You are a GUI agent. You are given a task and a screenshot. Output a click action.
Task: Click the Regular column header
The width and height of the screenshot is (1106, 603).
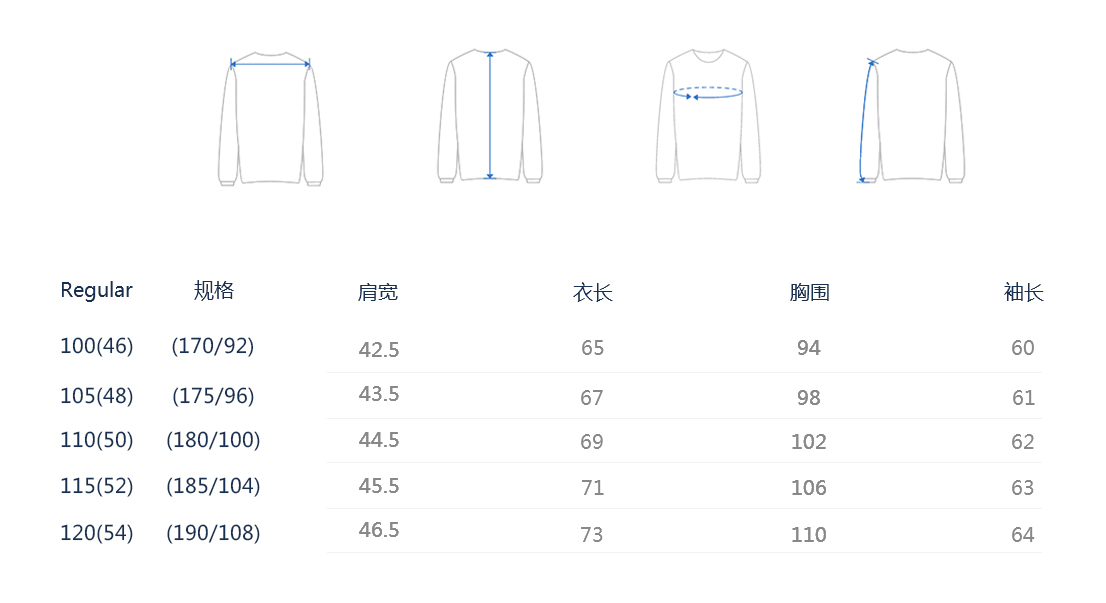tap(96, 290)
